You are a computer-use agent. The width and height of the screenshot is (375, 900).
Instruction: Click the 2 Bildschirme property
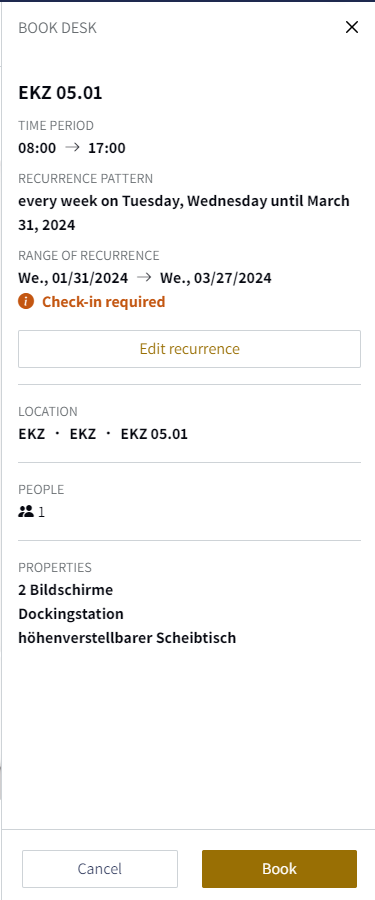[x=66, y=589]
